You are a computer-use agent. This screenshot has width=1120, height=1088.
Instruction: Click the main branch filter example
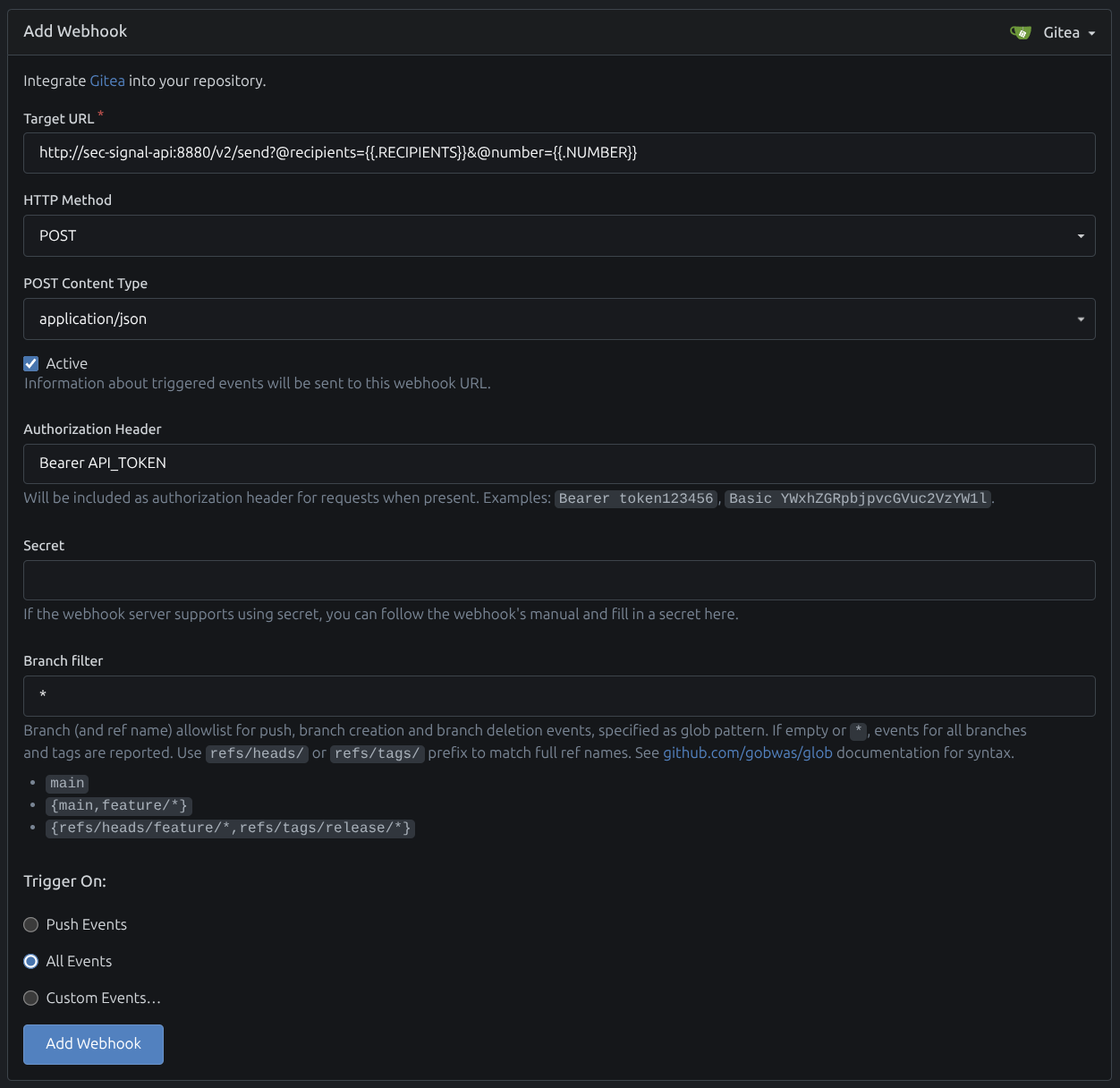[x=66, y=783]
